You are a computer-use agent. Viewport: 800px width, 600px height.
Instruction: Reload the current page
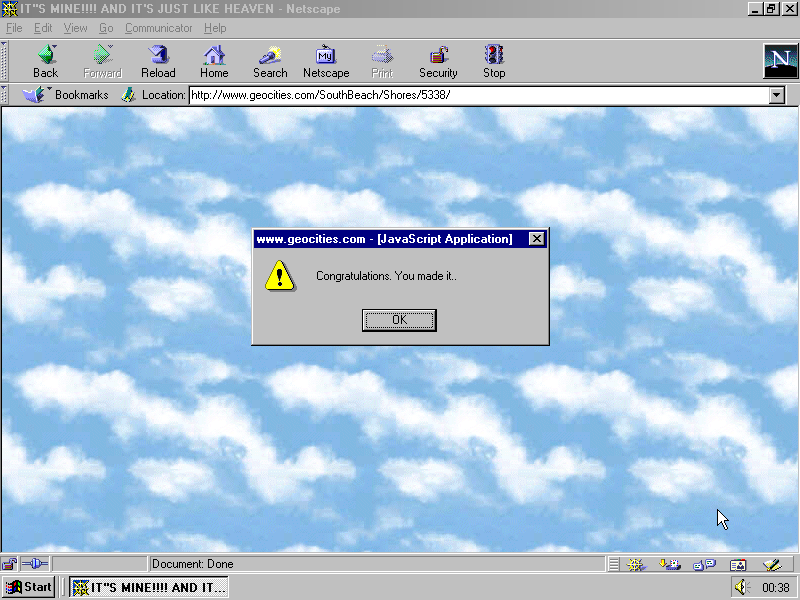158,61
